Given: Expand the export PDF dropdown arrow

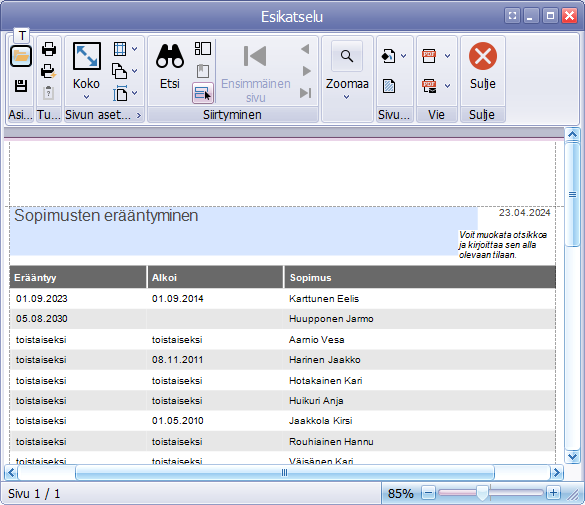Looking at the screenshot, I should tap(447, 56).
